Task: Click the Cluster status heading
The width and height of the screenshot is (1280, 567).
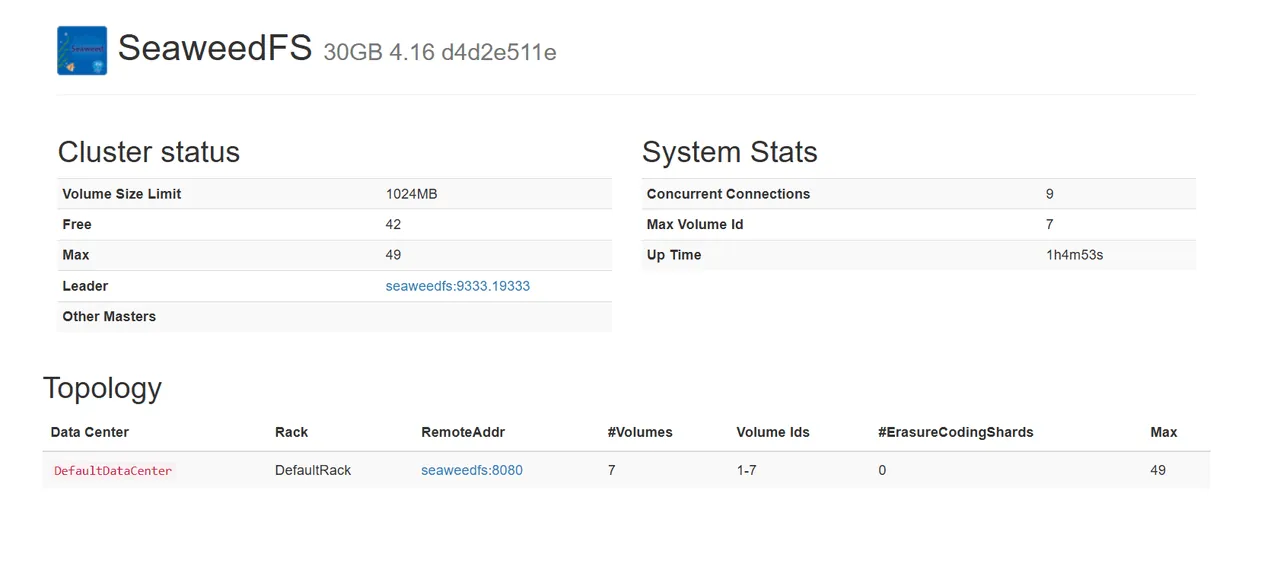Action: tap(149, 152)
